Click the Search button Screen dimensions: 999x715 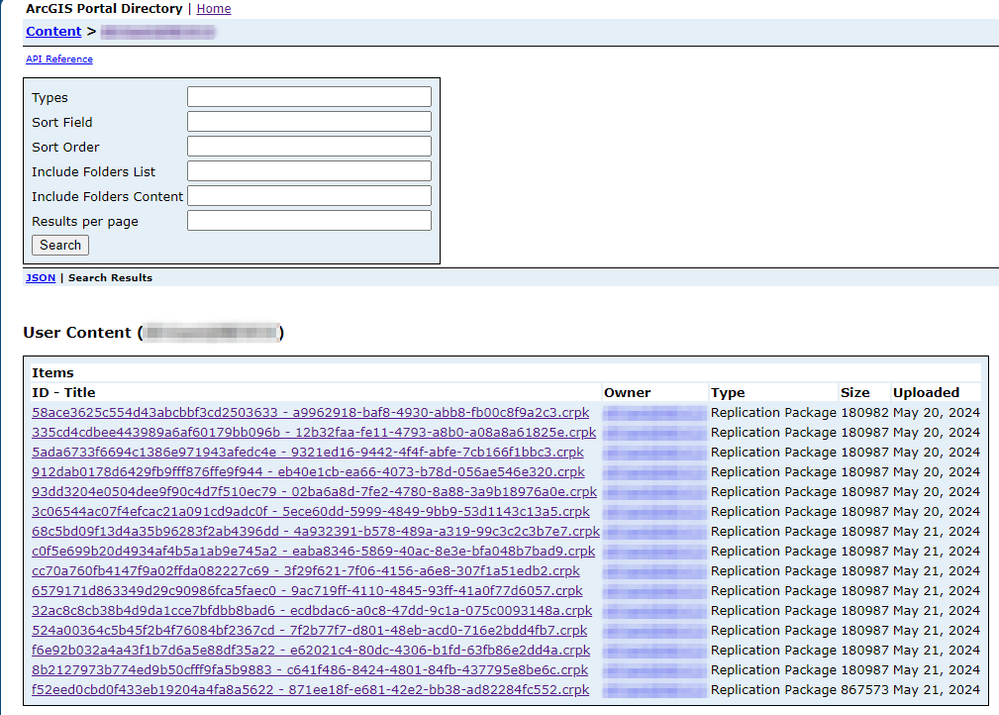61,245
